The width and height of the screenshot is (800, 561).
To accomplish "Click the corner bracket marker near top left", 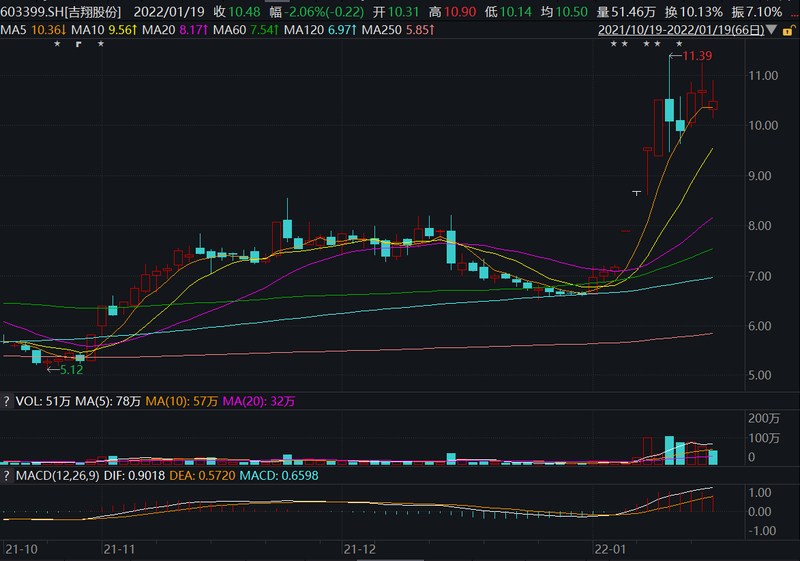I will tap(79, 44).
